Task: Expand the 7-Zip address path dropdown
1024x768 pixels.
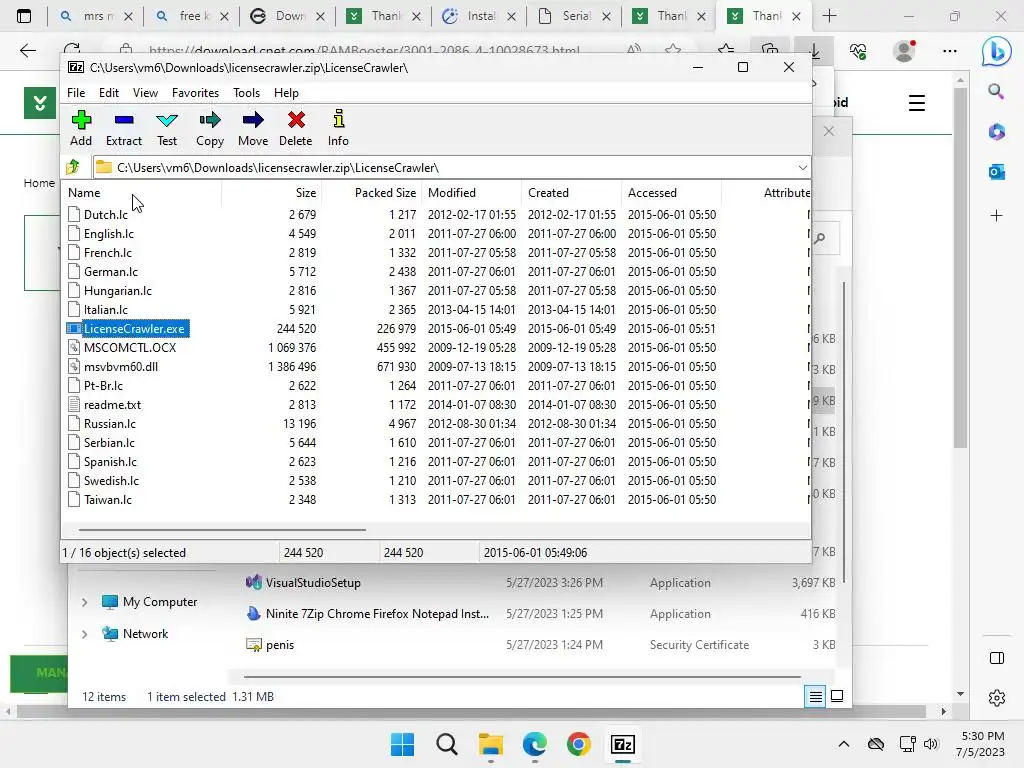Action: click(x=802, y=167)
